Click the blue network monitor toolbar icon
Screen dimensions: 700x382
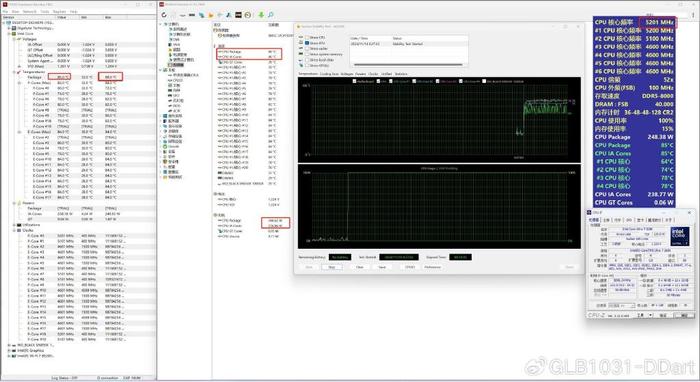201,15
